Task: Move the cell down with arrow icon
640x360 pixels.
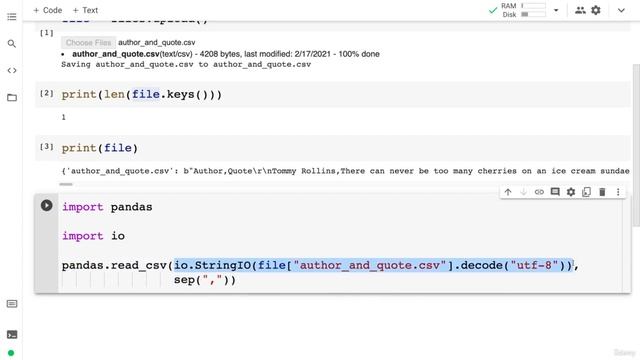Action: point(523,192)
